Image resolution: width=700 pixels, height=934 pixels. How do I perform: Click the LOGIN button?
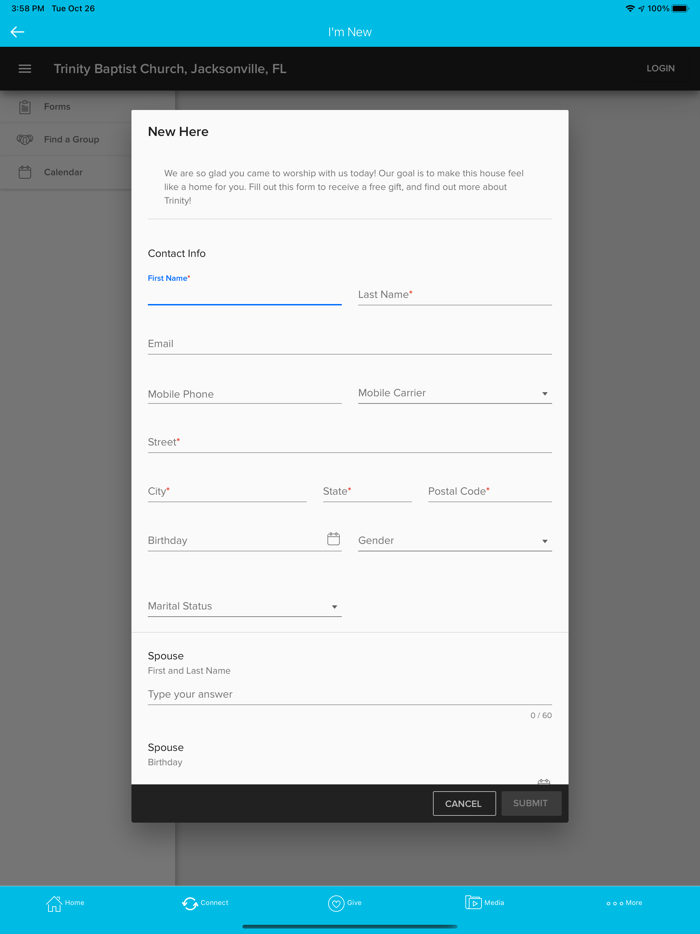tap(661, 69)
